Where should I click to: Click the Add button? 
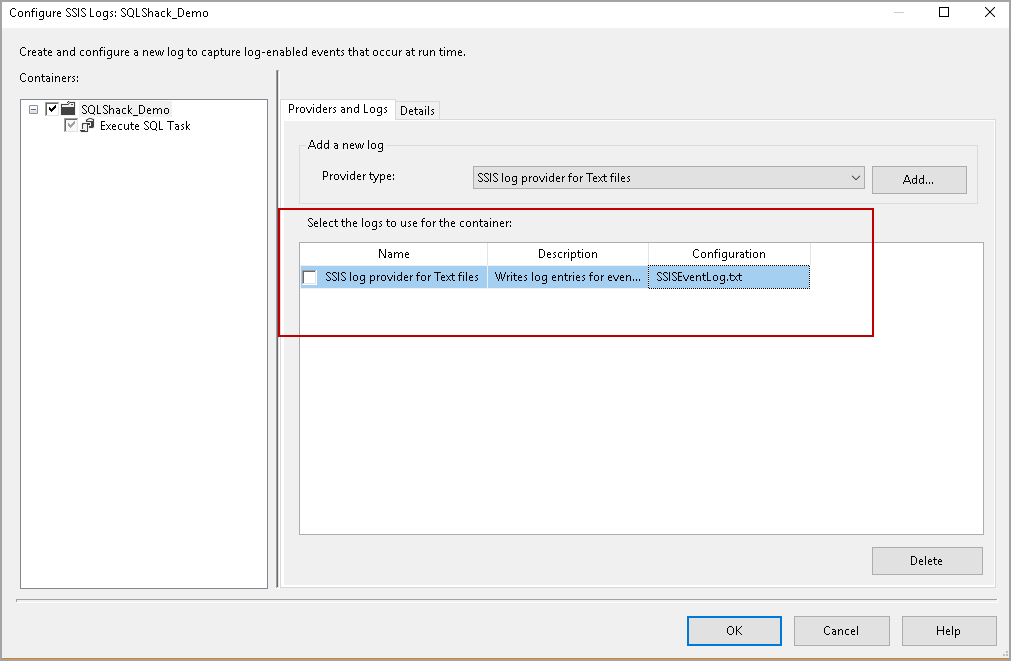tap(918, 180)
